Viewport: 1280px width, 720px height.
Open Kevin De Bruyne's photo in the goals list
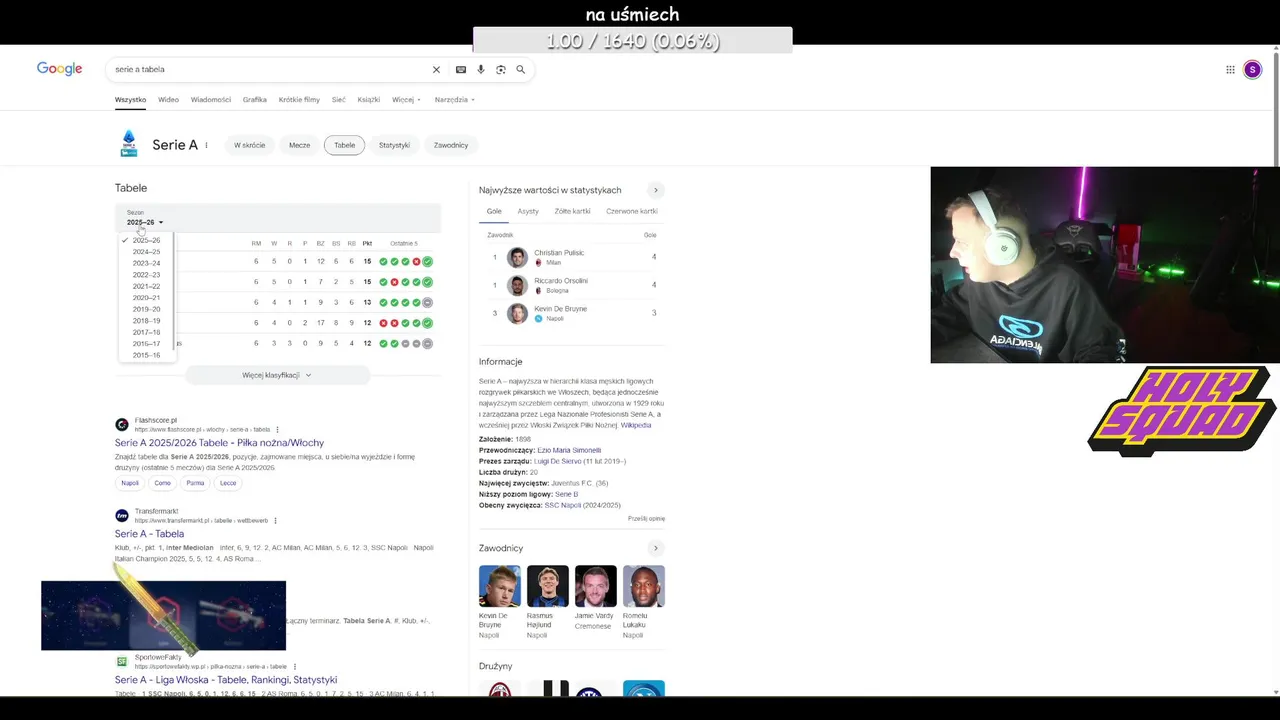[x=517, y=313]
